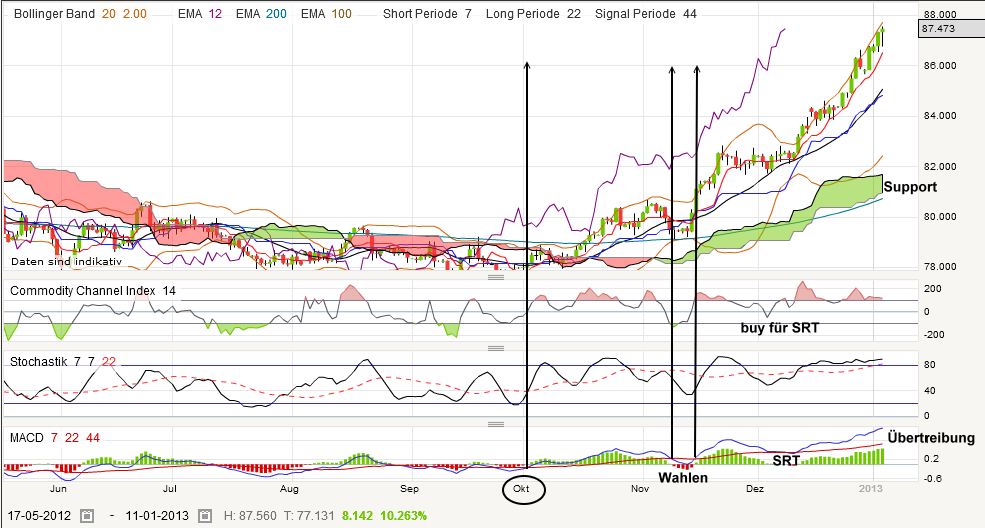
Task: Click the red 22 value in the Stochastik title
Action: point(109,362)
